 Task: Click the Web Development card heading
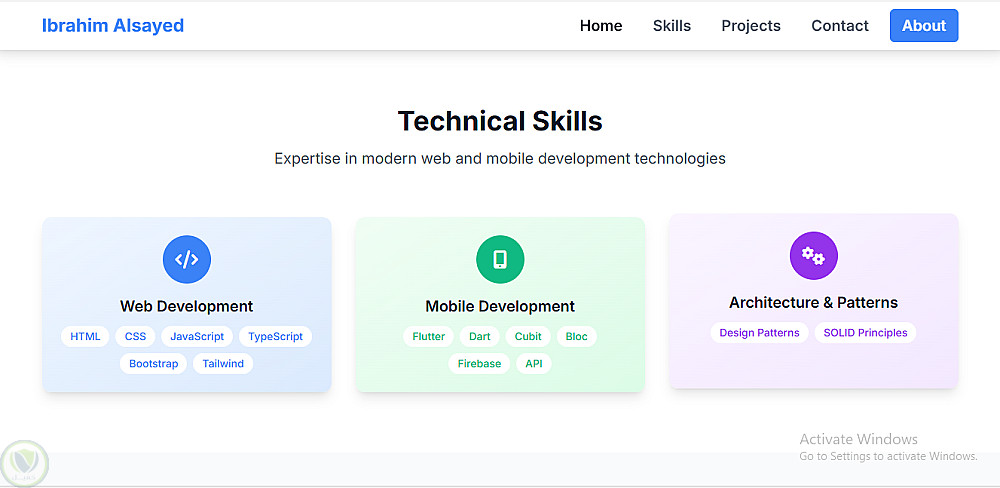tap(187, 307)
